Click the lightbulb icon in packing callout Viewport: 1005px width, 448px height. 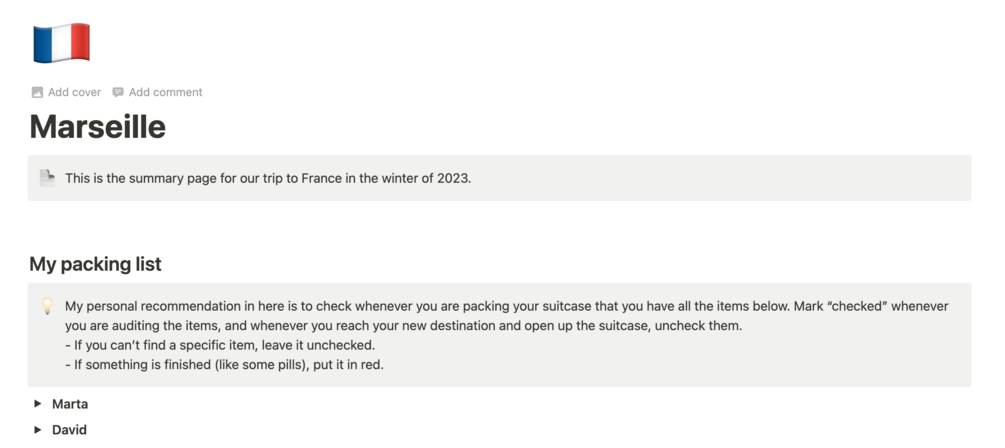pos(46,306)
